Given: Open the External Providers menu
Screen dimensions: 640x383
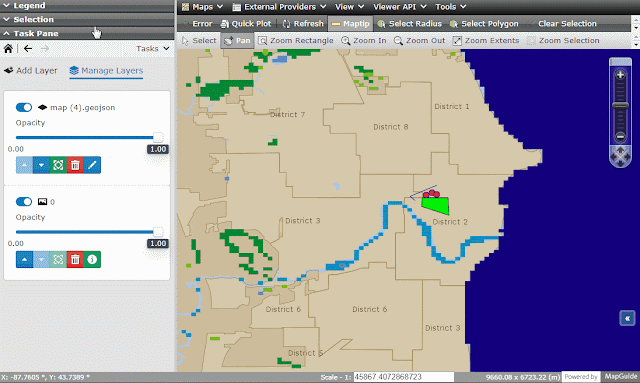Looking at the screenshot, I should [279, 7].
